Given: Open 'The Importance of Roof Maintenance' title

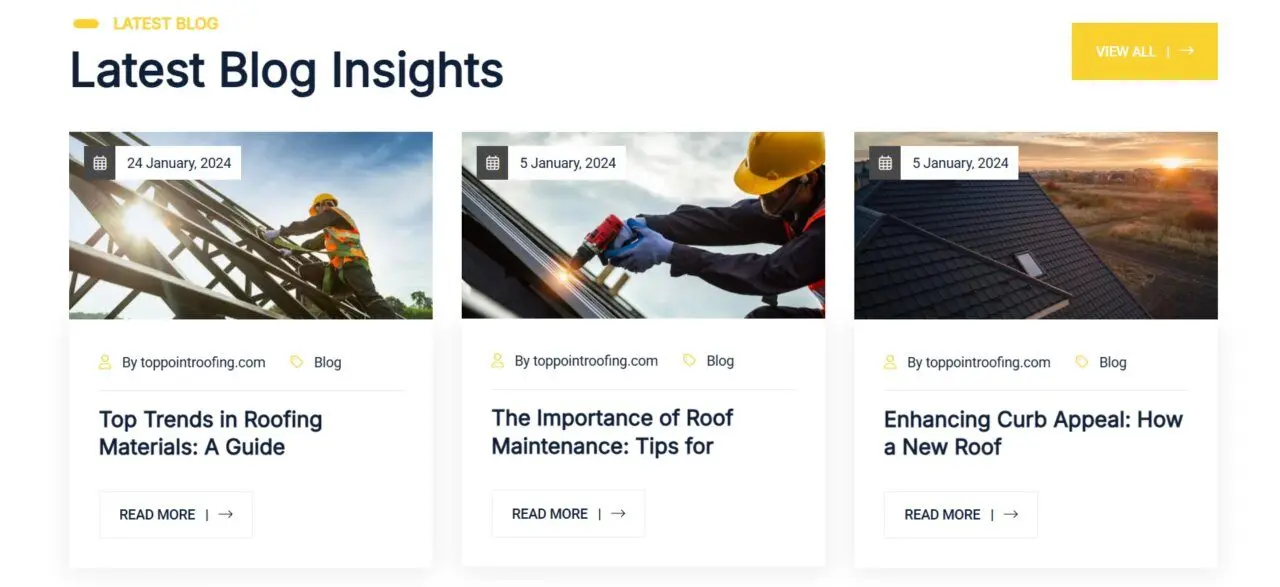Looking at the screenshot, I should 612,431.
